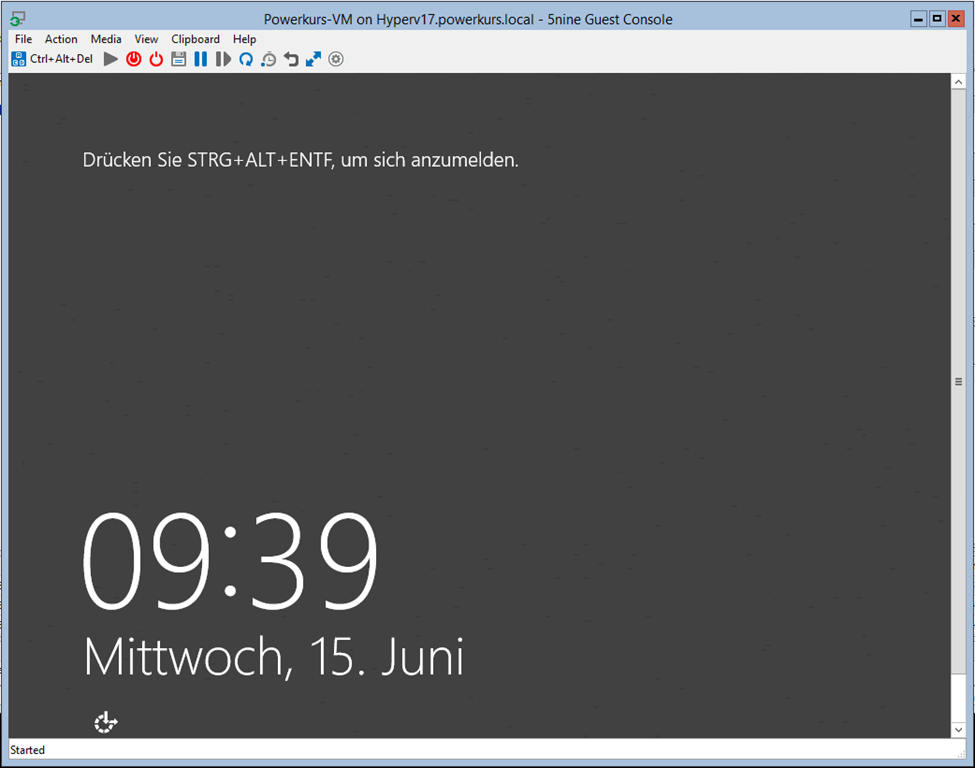Click the Ease of Access icon on the lock screen

(106, 722)
